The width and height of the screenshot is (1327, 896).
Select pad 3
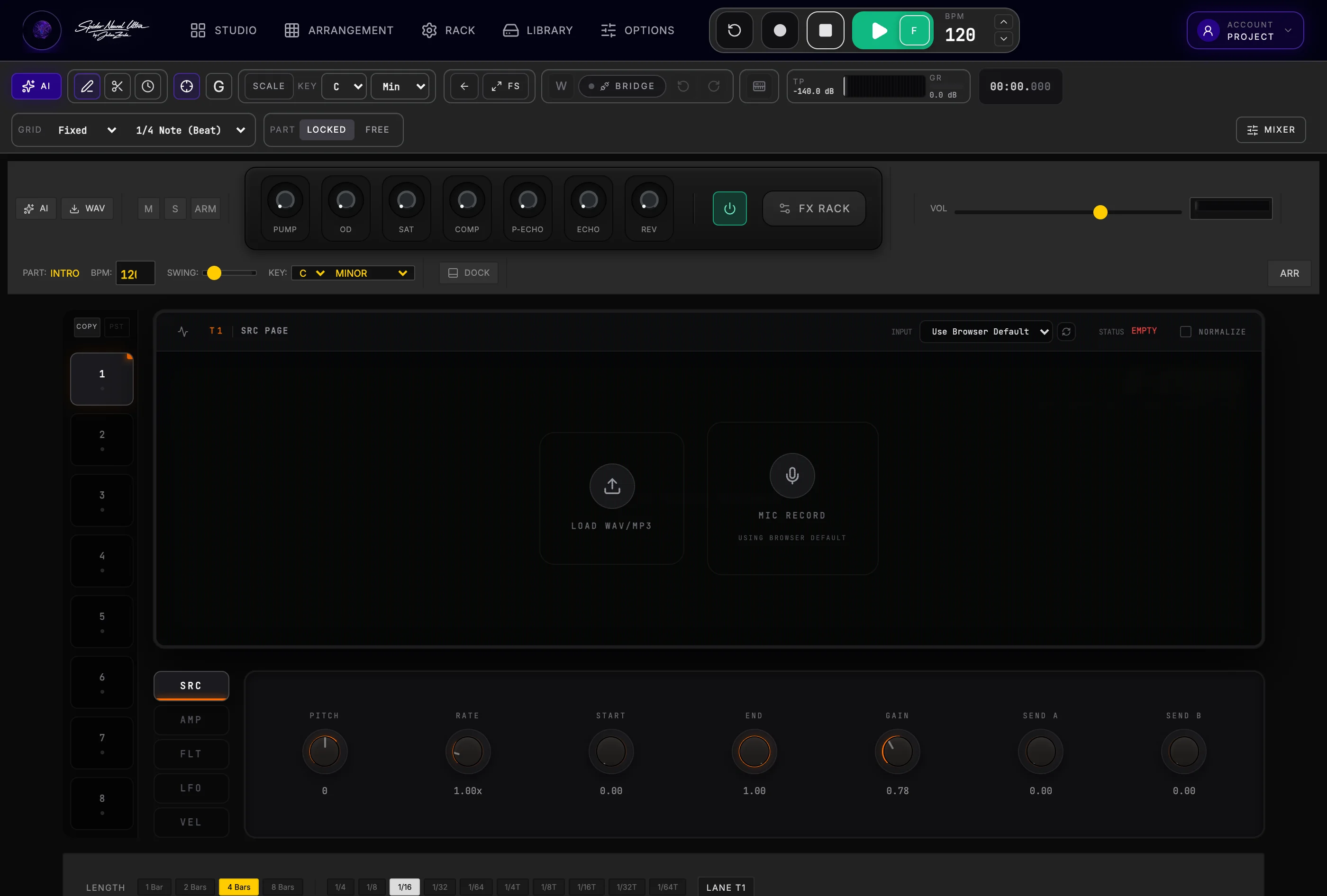pos(101,500)
